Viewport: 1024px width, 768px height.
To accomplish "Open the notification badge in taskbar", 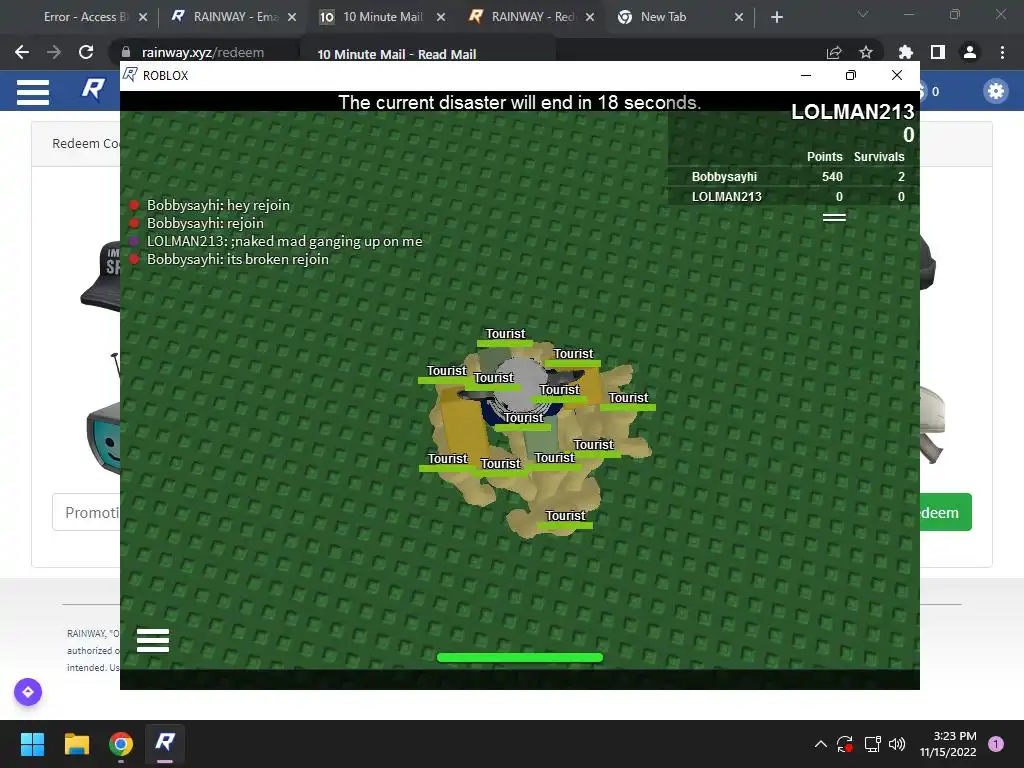I will click(x=996, y=744).
